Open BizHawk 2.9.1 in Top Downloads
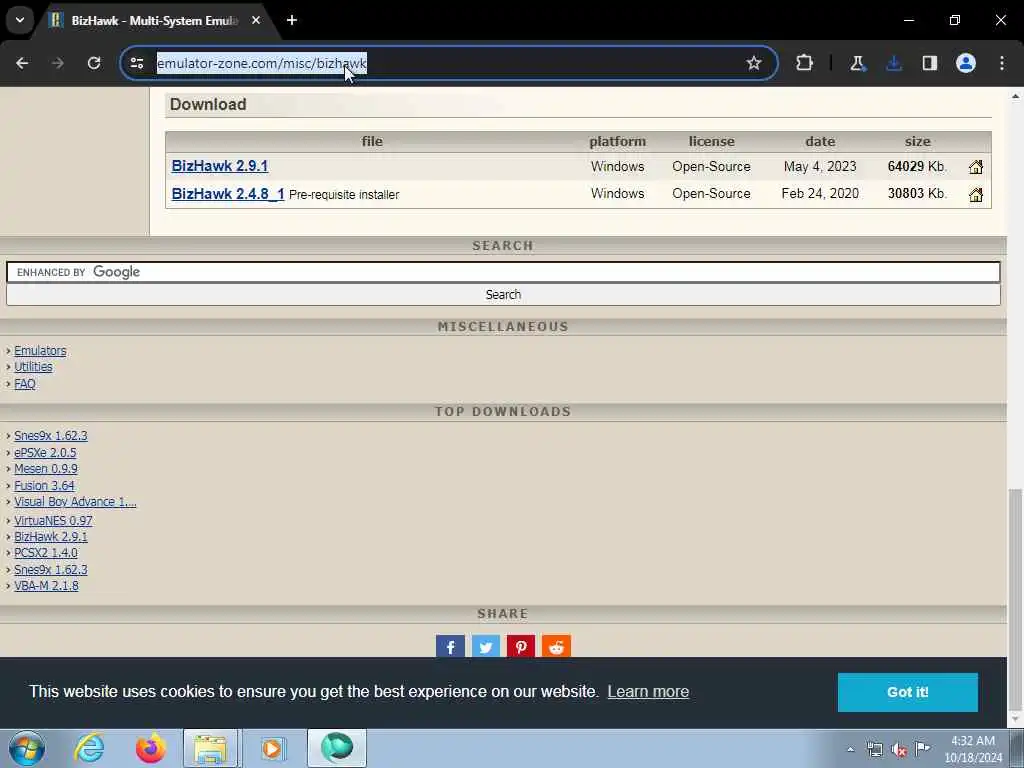This screenshot has width=1024, height=768. 50,537
